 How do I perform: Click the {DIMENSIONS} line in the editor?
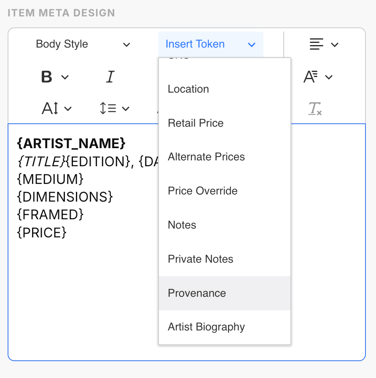click(65, 197)
